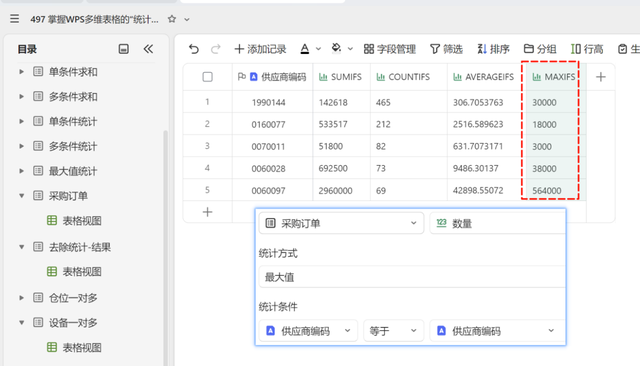Click the undo arrow icon
640x366 pixels.
(x=194, y=49)
